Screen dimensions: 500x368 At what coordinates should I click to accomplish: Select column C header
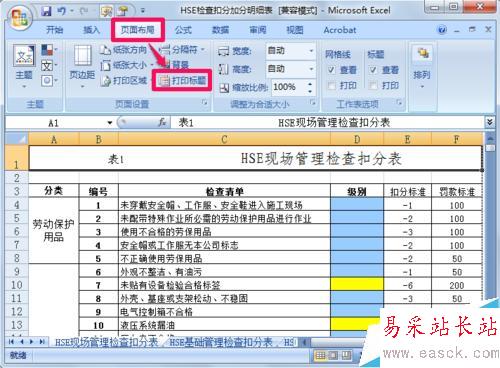(x=224, y=139)
